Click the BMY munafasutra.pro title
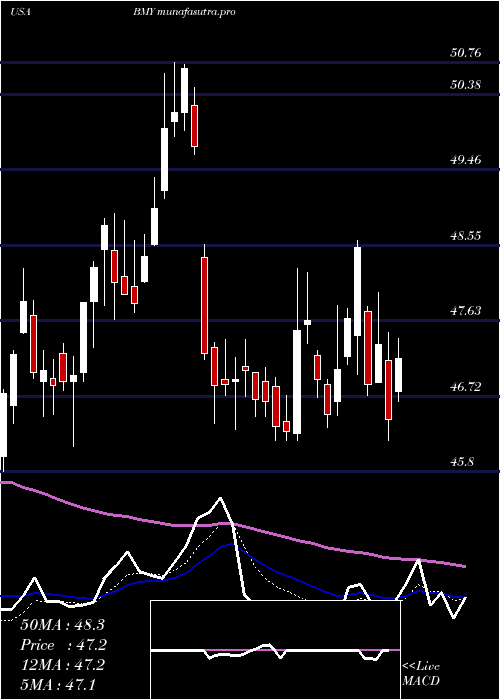 pyautogui.click(x=184, y=12)
